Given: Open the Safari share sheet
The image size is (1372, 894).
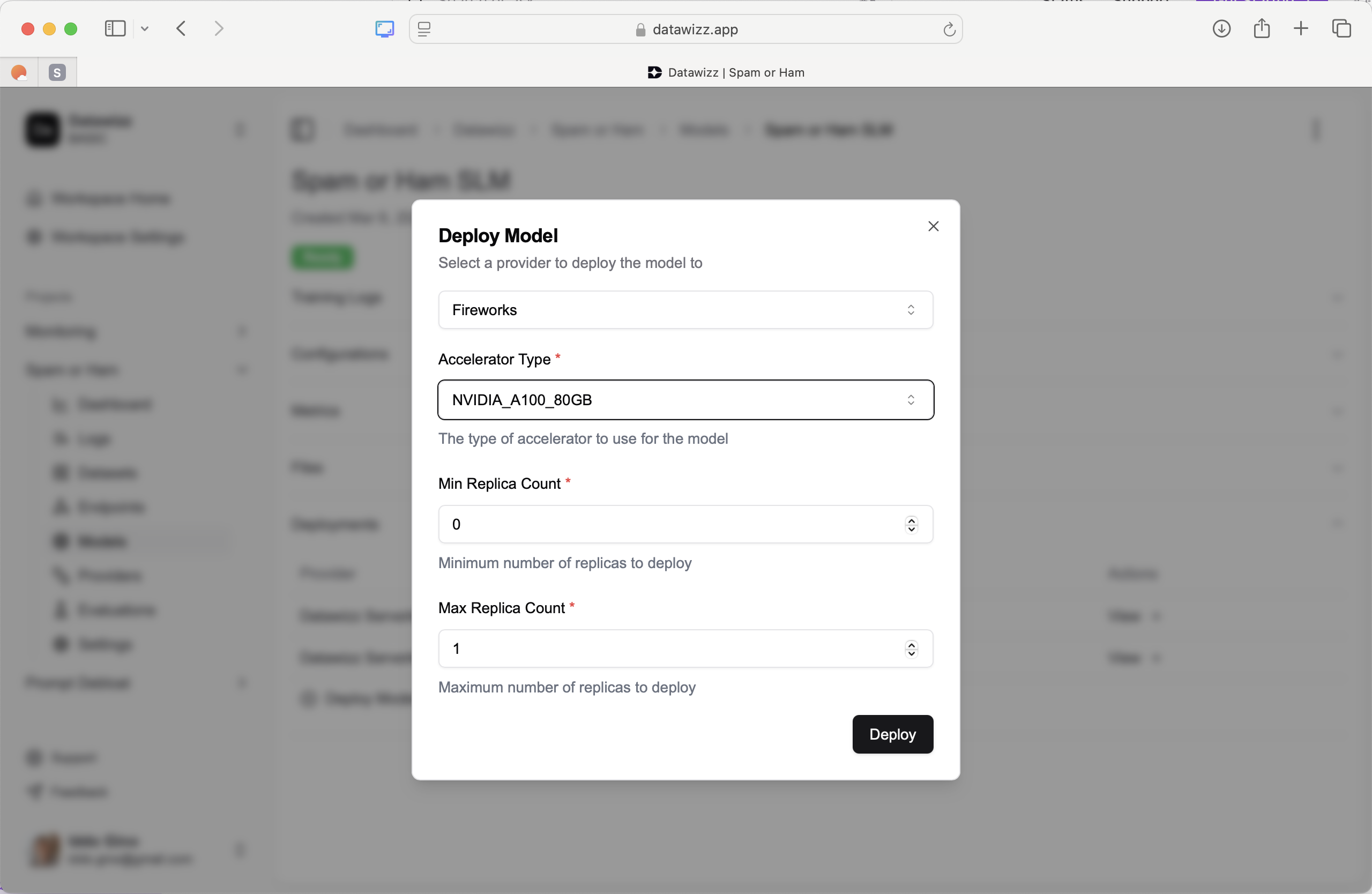Looking at the screenshot, I should pos(1262,28).
